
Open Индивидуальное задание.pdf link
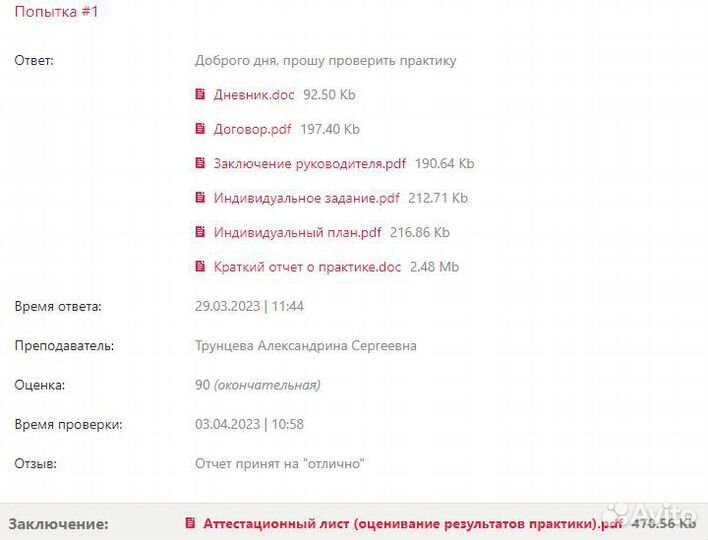(307, 198)
